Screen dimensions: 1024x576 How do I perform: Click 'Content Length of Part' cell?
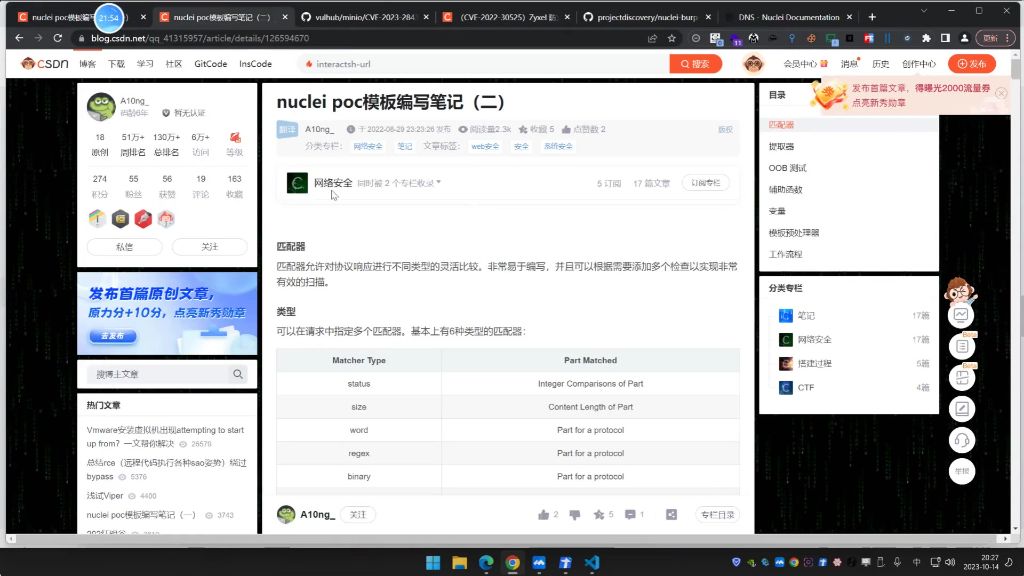tap(590, 407)
